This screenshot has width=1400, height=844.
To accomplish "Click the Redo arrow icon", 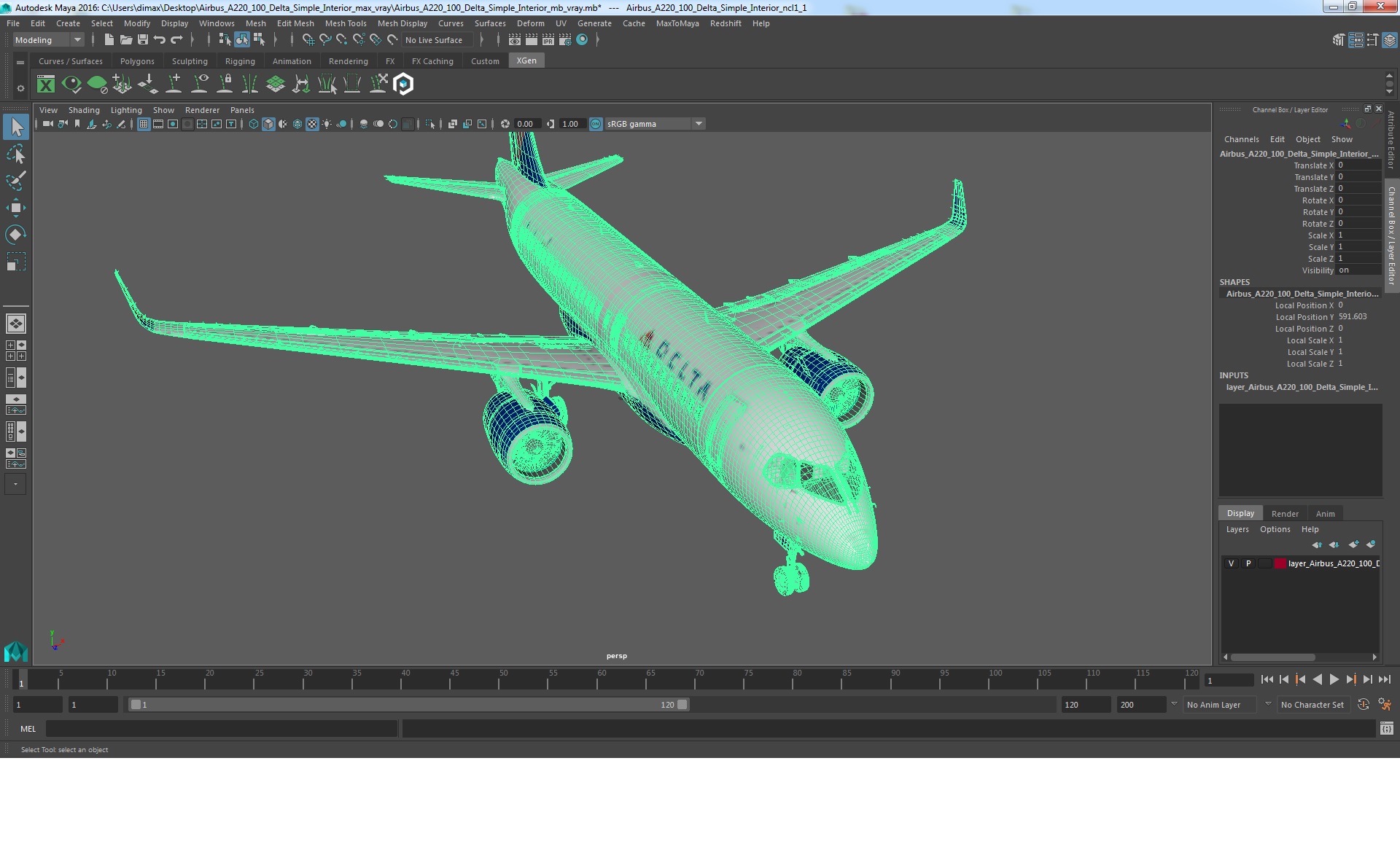I will coord(176,40).
